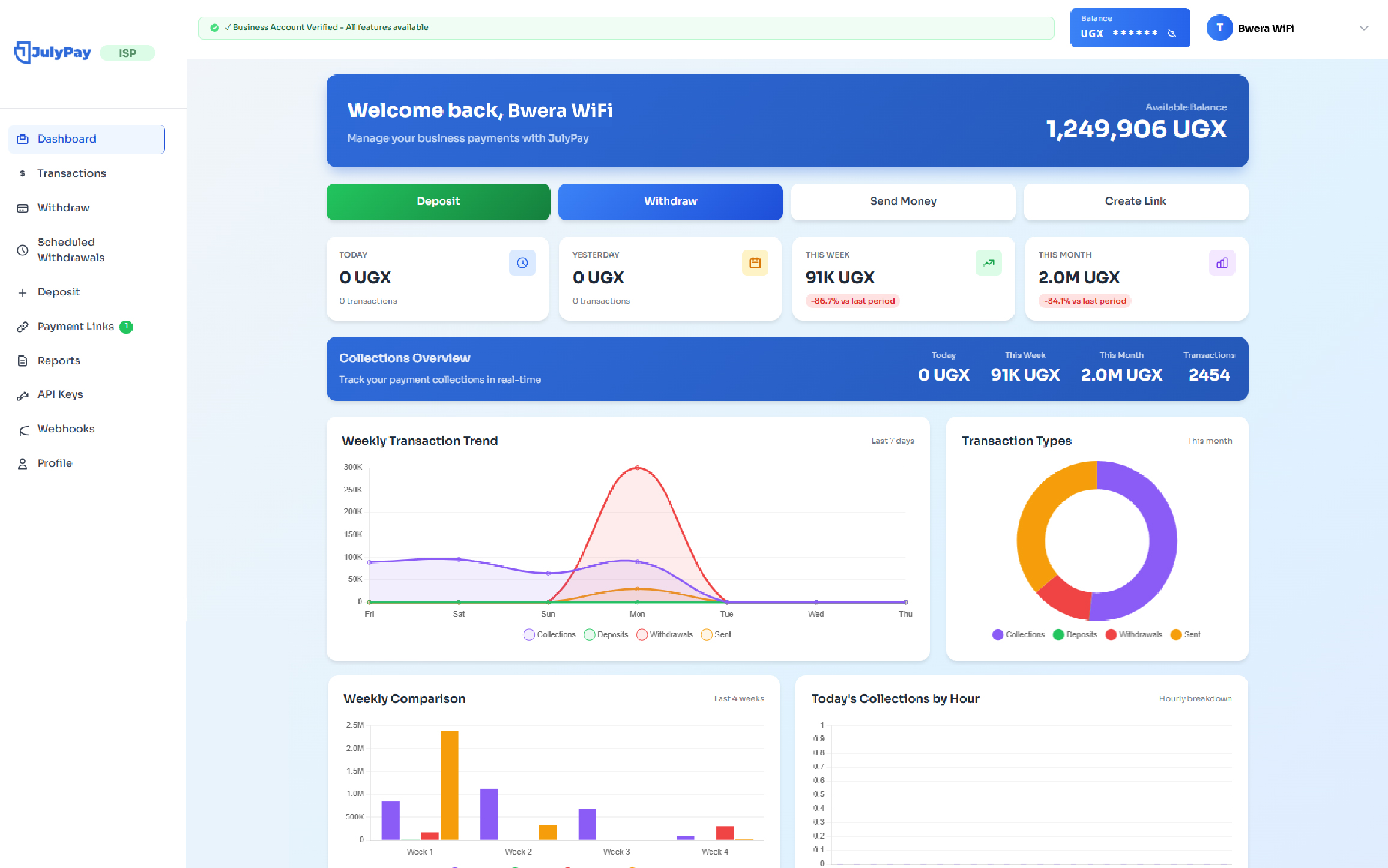This screenshot has height=868, width=1388.
Task: Expand the Bwera WiFi account dropdown chevron
Action: click(1363, 28)
